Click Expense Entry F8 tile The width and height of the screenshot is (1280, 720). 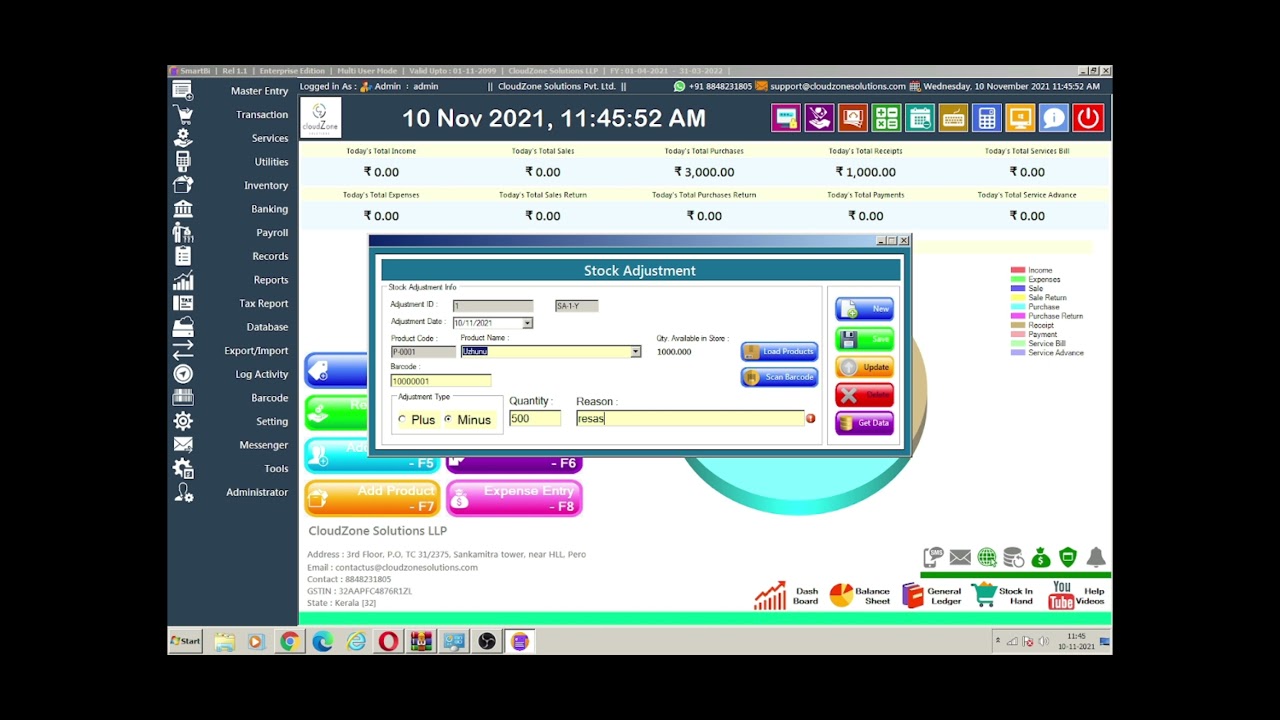pos(514,498)
